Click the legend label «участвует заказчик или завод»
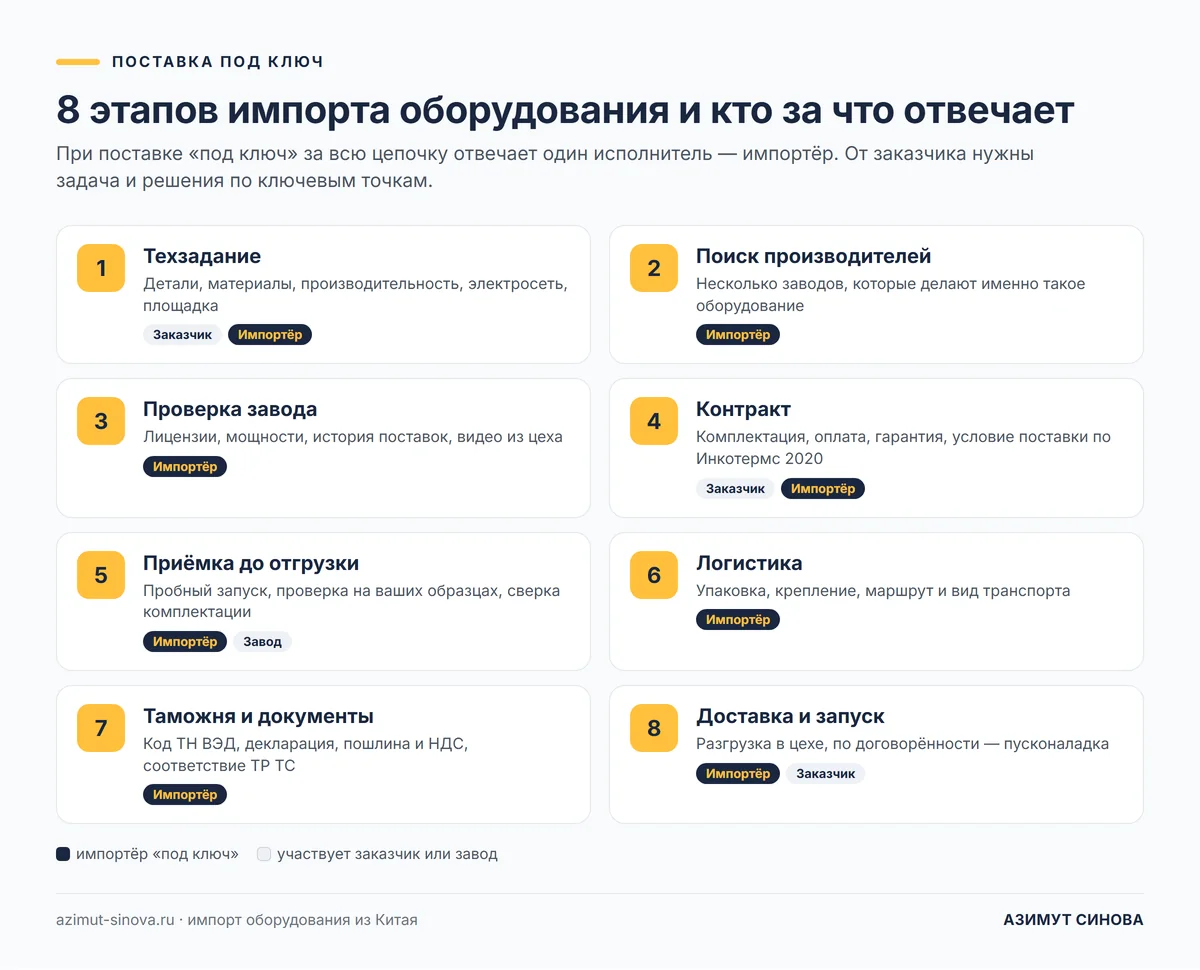This screenshot has height=970, width=1200. pos(387,854)
